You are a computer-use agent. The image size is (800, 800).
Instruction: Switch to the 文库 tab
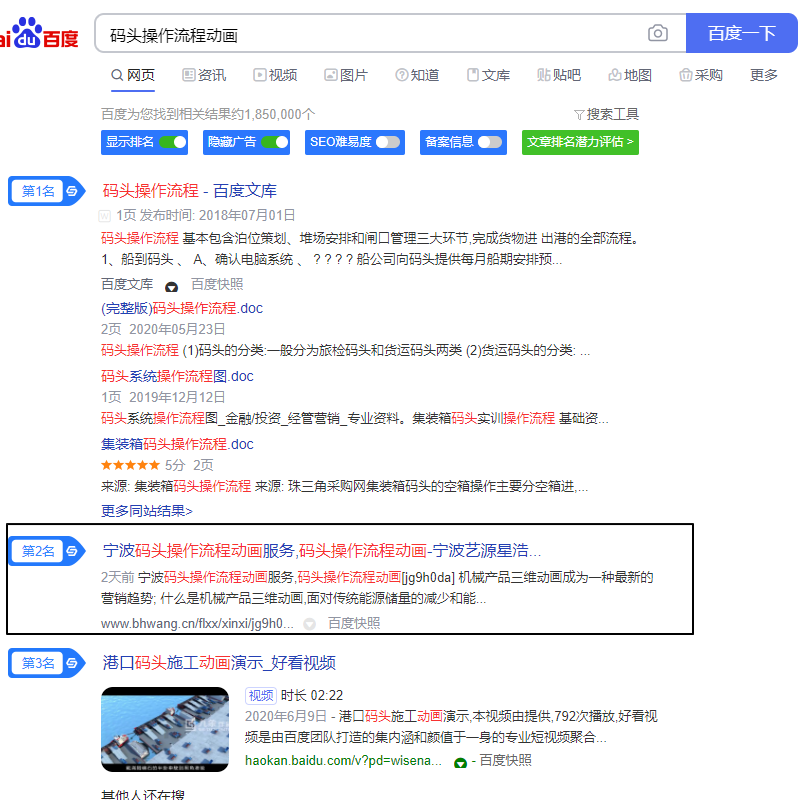(488, 76)
